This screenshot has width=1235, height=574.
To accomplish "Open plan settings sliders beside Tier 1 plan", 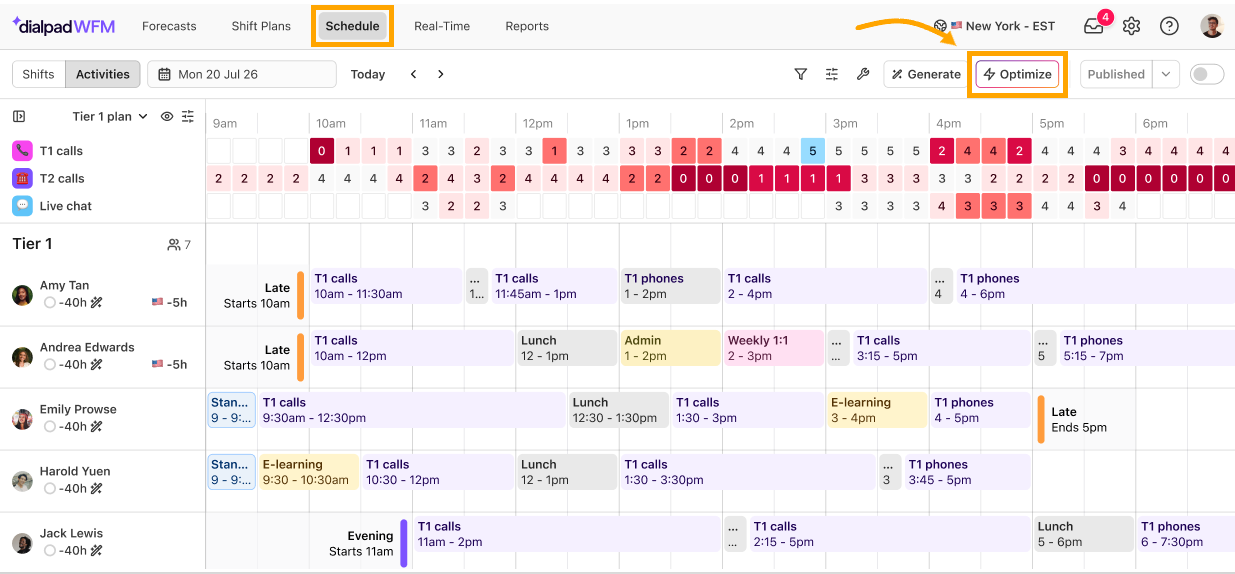I will click(x=187, y=116).
